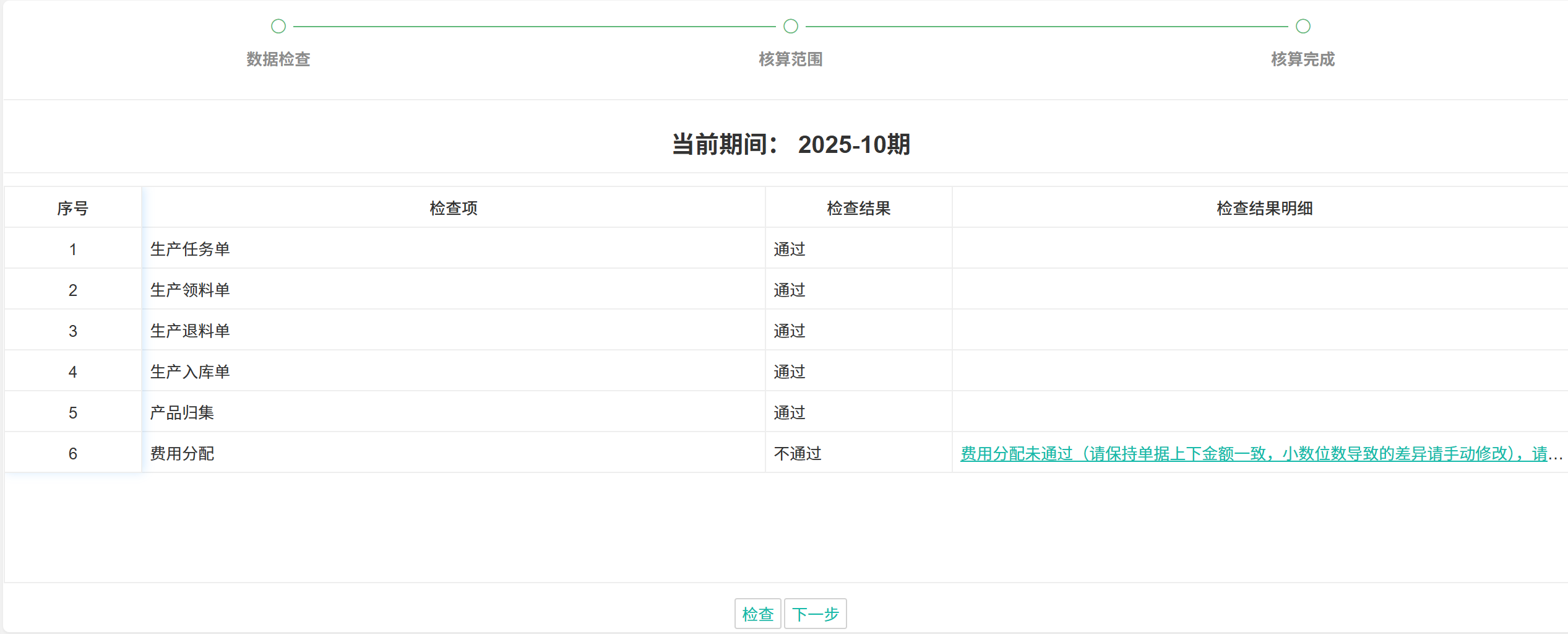
Task: Click the 当前期间 2025-10期 heading
Action: point(790,144)
